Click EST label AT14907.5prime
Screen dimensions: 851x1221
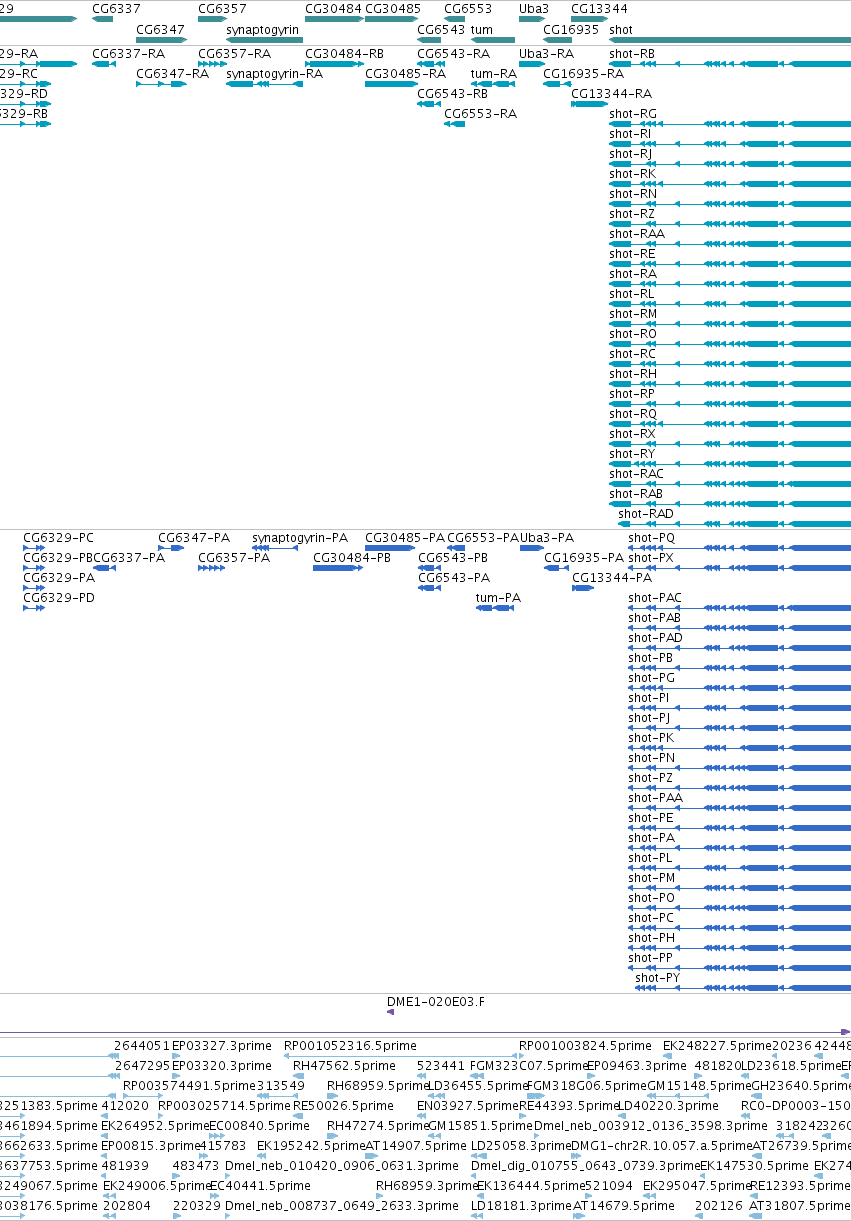coord(415,1146)
